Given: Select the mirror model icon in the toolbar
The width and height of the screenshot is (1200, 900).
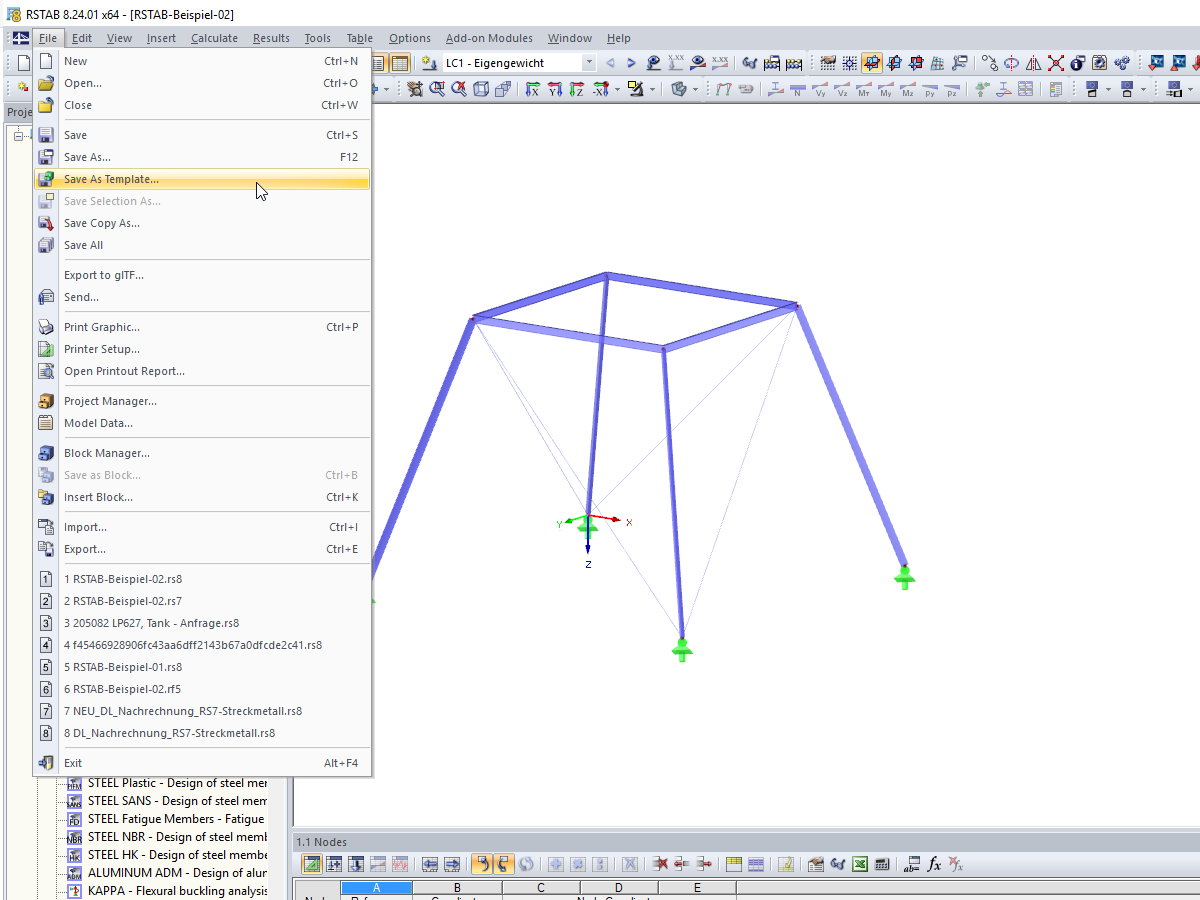Looking at the screenshot, I should tap(1034, 63).
